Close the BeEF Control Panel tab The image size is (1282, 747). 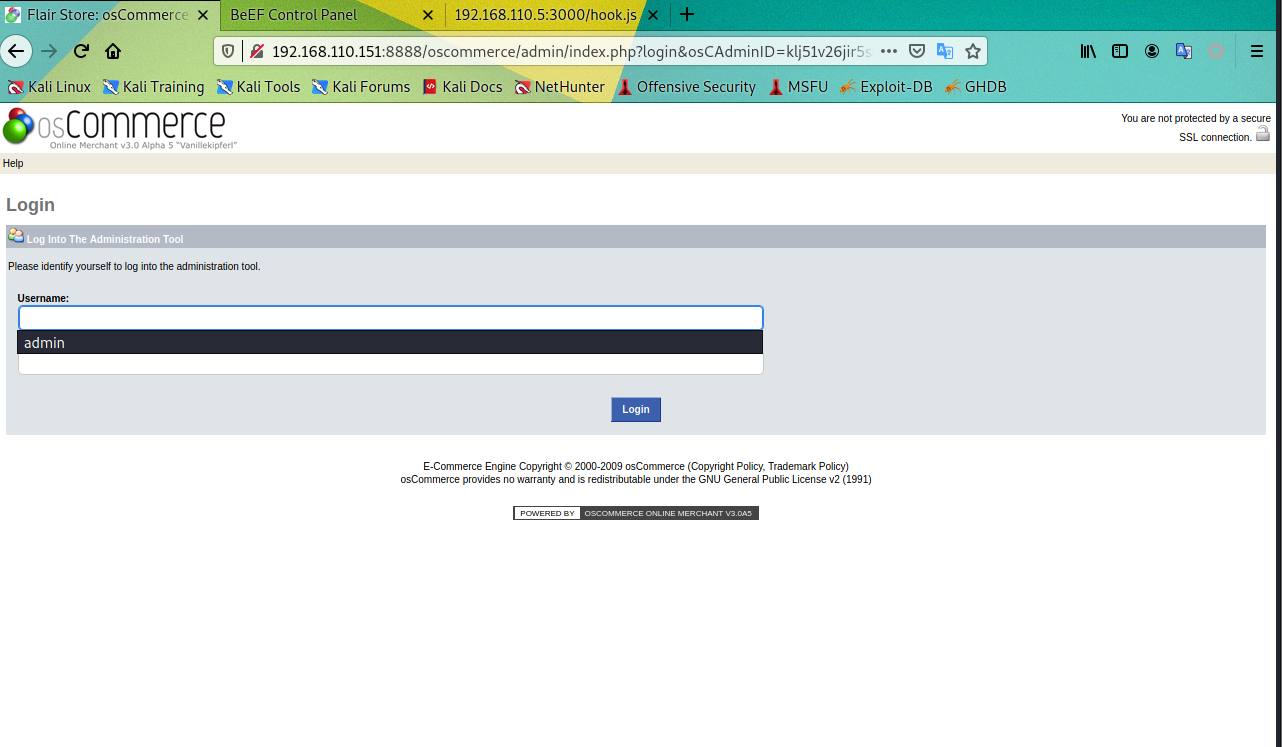click(428, 15)
